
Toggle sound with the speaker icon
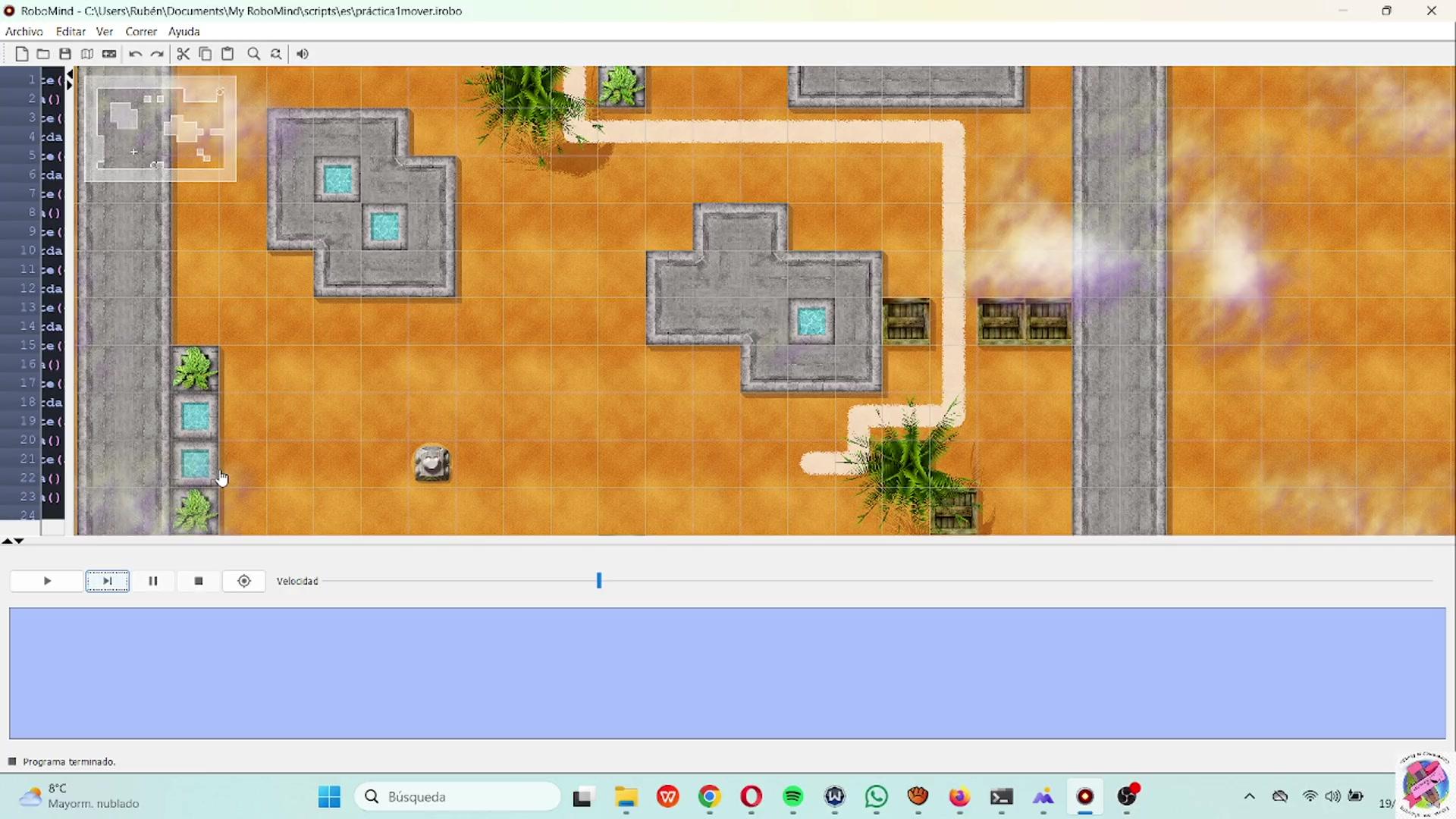click(x=303, y=54)
